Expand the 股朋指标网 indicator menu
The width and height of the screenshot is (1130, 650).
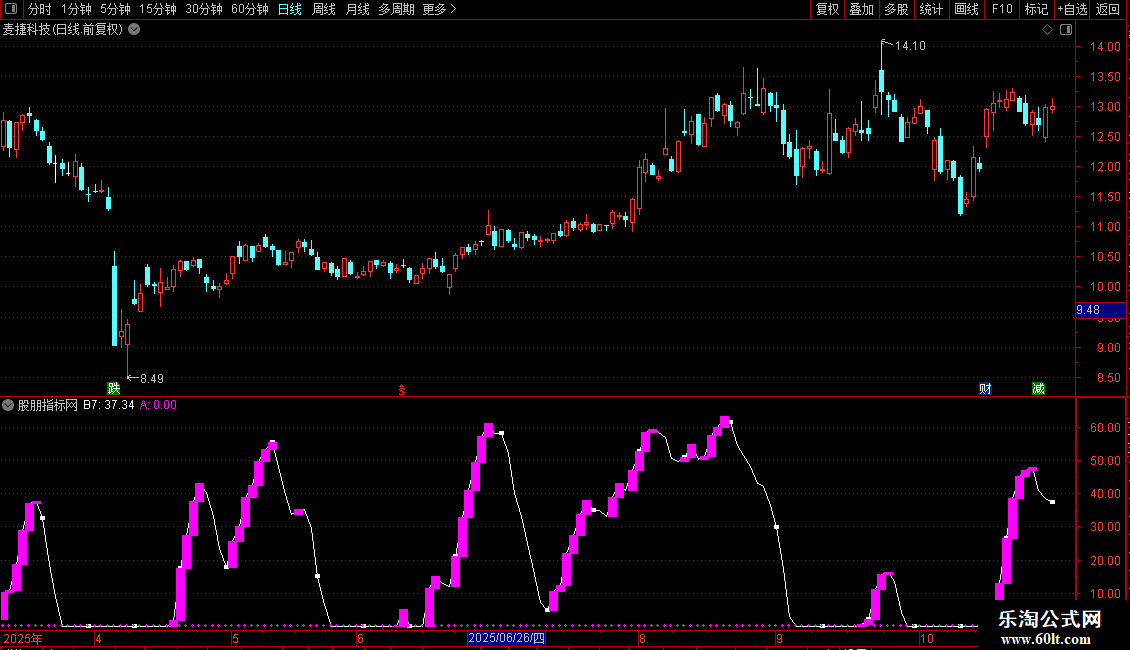[8, 405]
